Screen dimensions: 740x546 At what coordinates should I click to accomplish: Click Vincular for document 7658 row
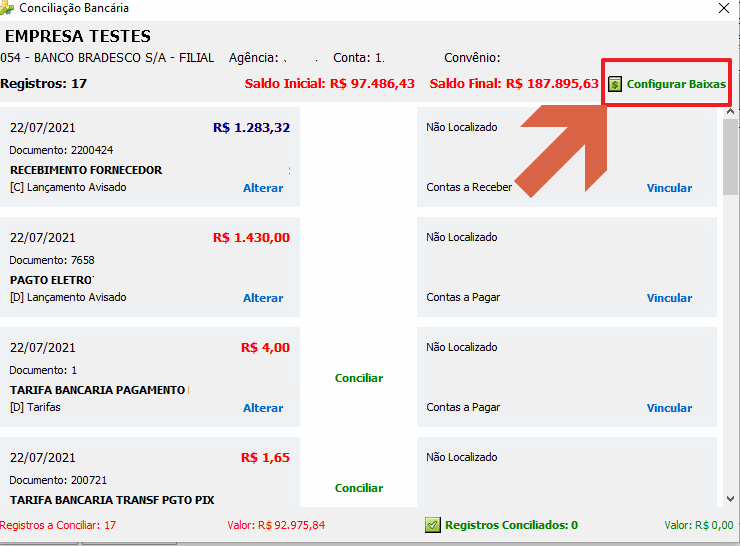669,298
